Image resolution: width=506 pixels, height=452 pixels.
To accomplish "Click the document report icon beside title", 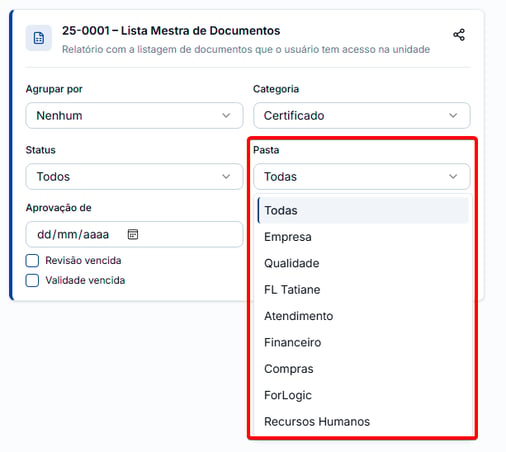I will [39, 38].
